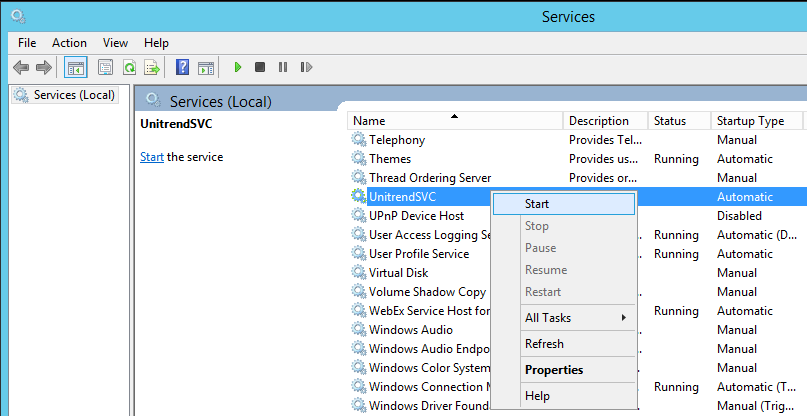Viewport: 807px width, 416px height.
Task: Choose Help in the context menu
Action: [x=564, y=395]
